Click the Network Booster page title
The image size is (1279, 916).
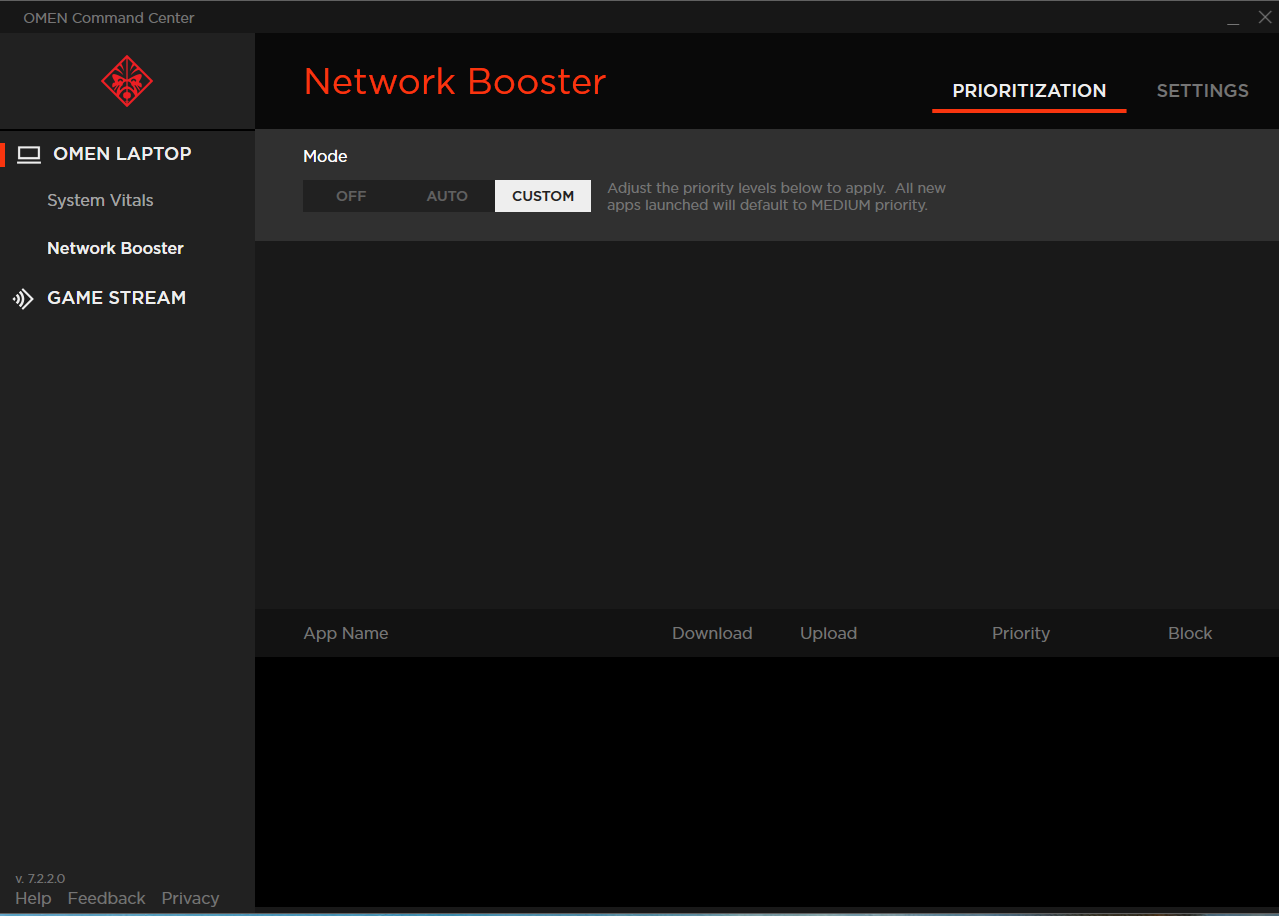coord(455,81)
